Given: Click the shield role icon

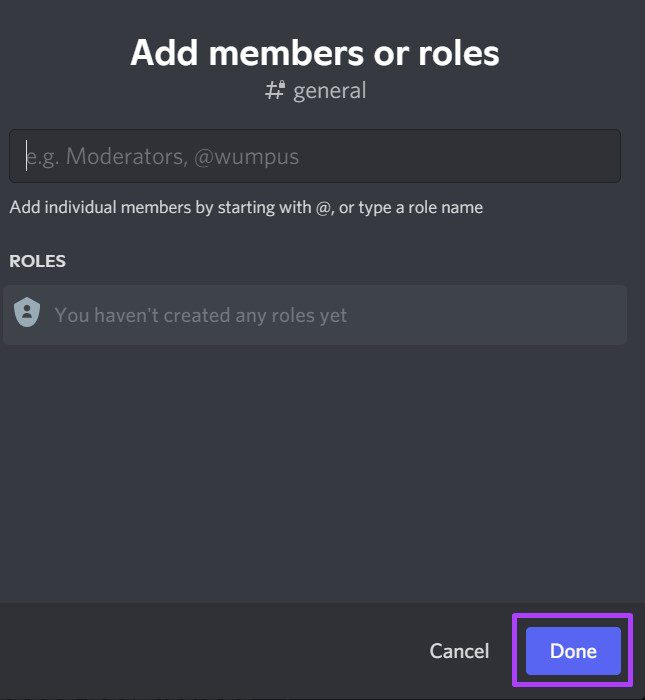Looking at the screenshot, I should 27,314.
